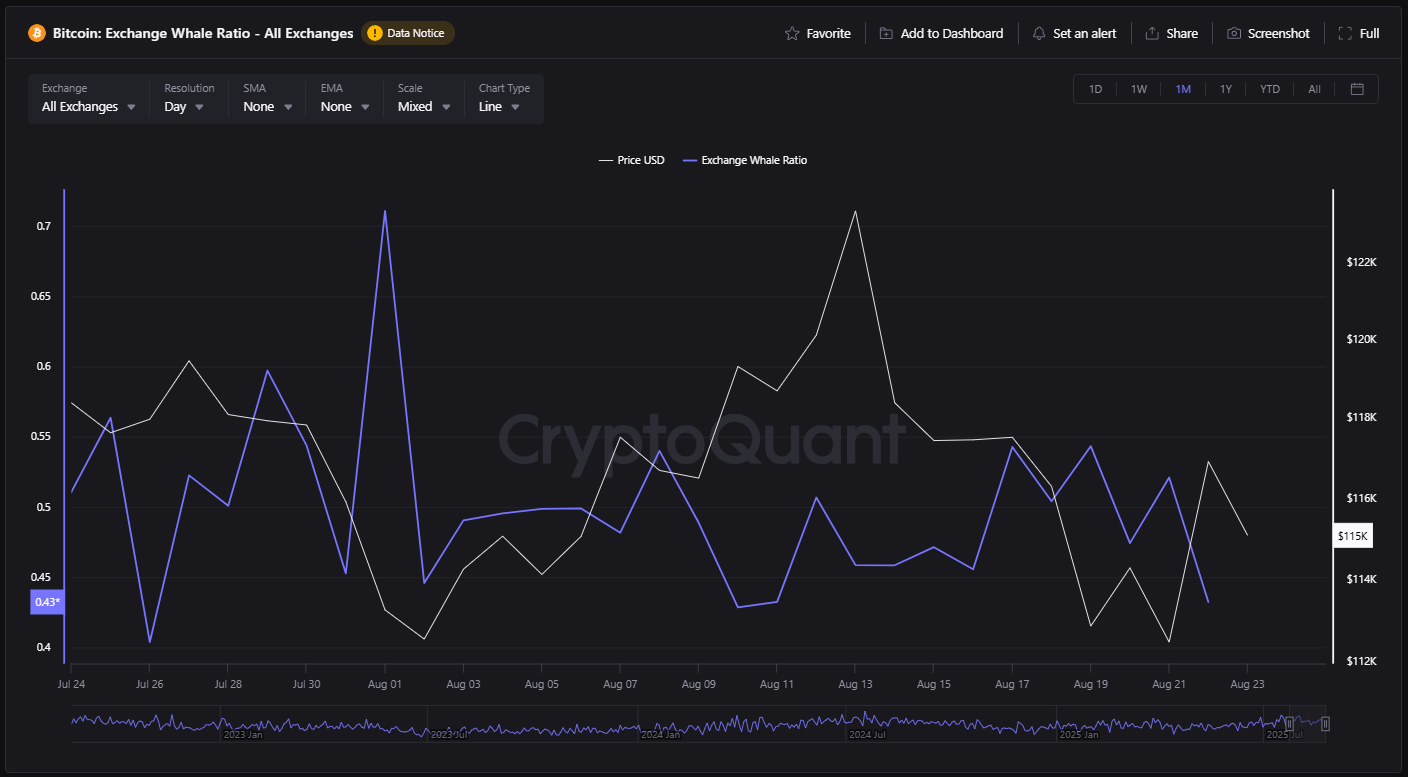Click the $115K current price tag

pyautogui.click(x=1352, y=536)
